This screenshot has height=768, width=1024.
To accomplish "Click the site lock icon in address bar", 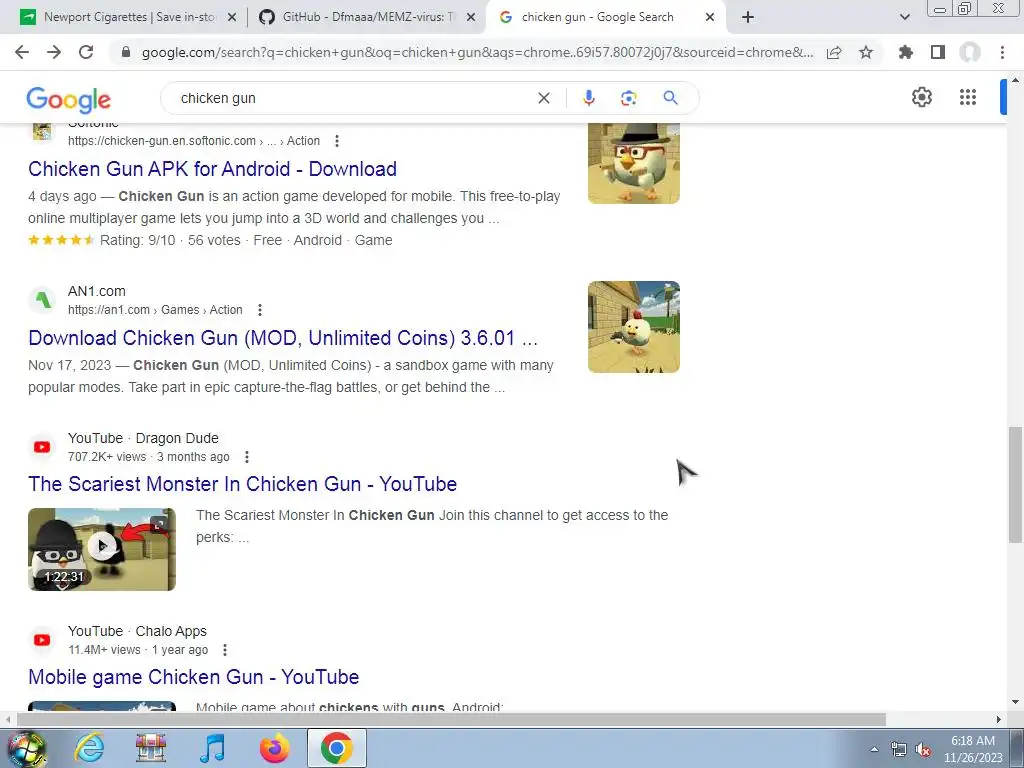I will [x=126, y=52].
